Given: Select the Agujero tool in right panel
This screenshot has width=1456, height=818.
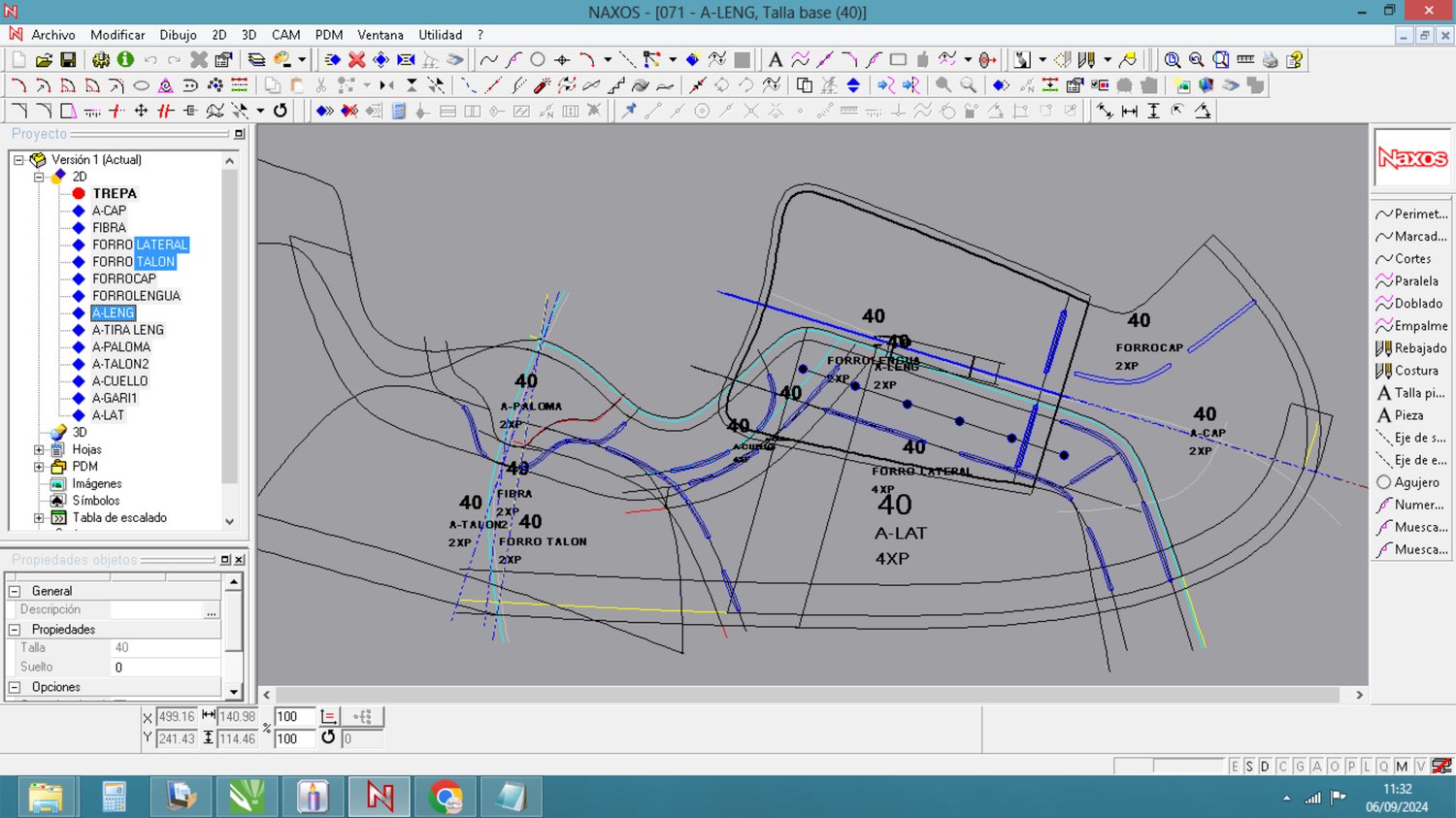Looking at the screenshot, I should click(1407, 482).
